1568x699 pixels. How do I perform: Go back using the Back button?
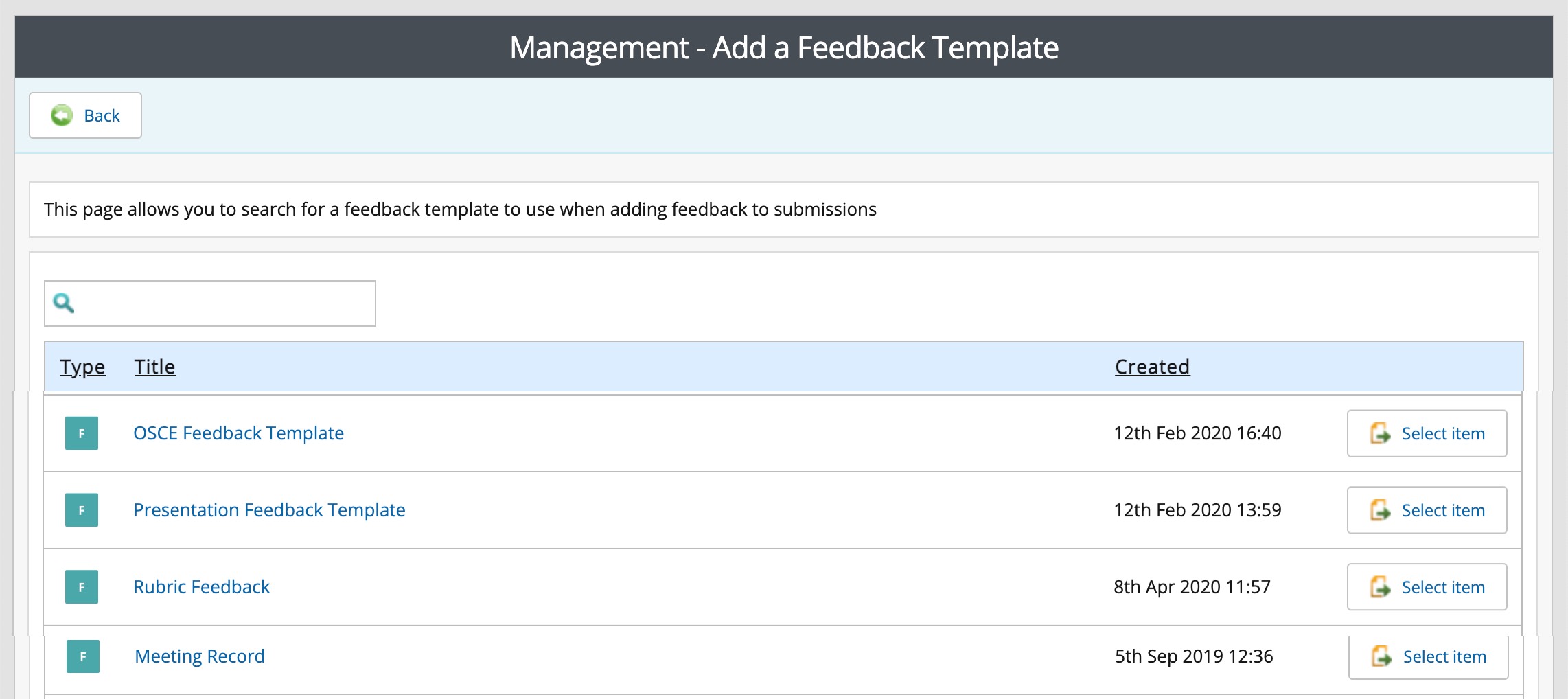click(85, 115)
